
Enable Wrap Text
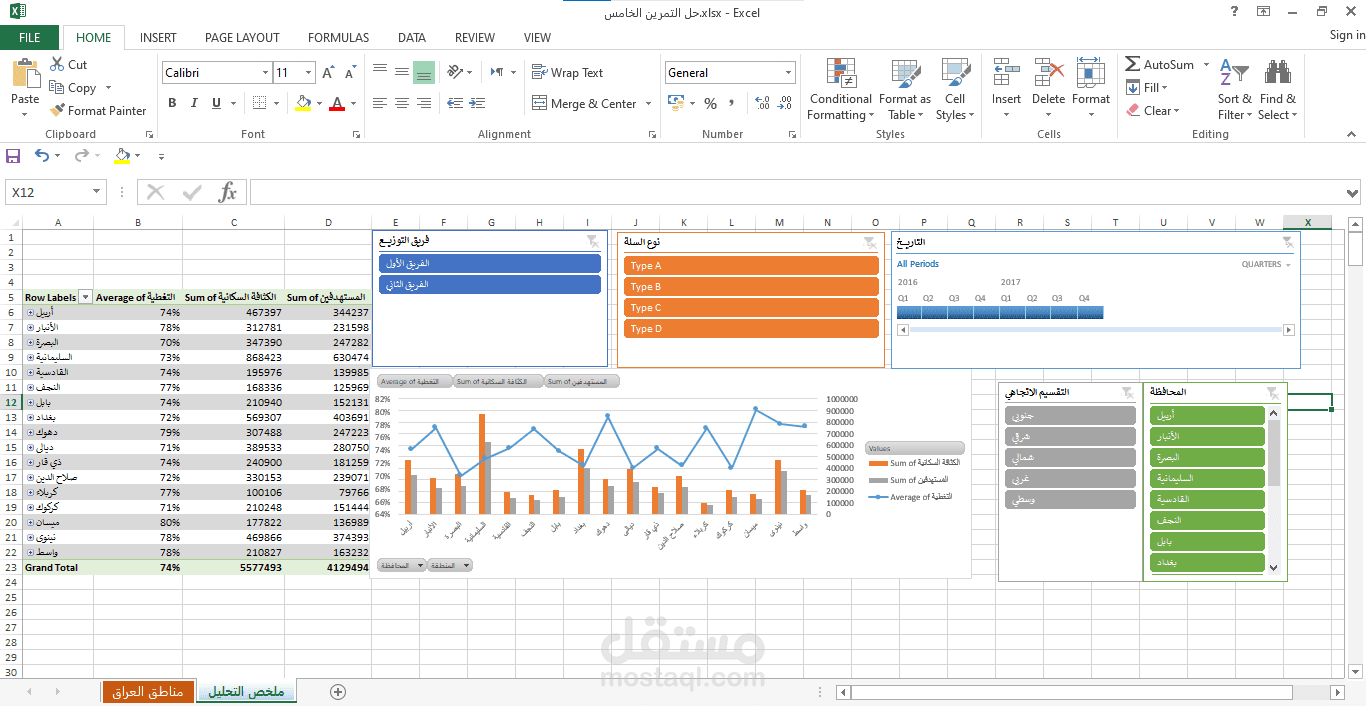coord(570,72)
